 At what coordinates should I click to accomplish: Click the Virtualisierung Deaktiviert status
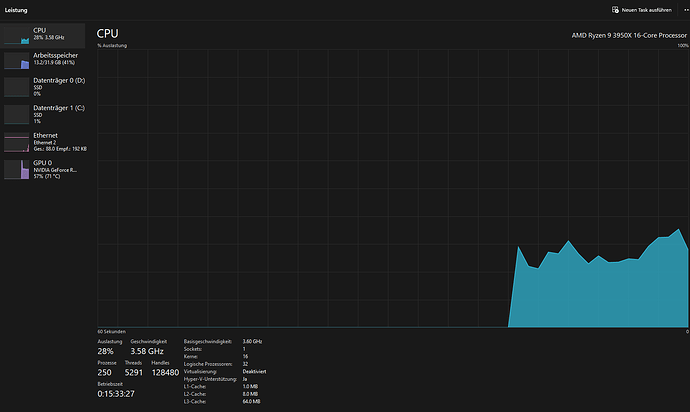point(253,371)
